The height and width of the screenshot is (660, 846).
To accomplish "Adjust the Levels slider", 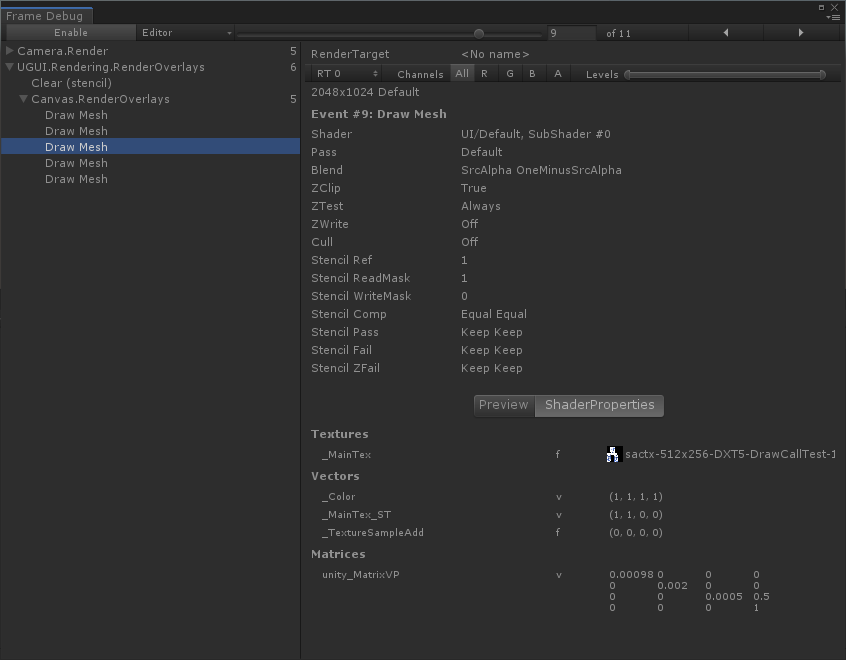I will tap(725, 74).
